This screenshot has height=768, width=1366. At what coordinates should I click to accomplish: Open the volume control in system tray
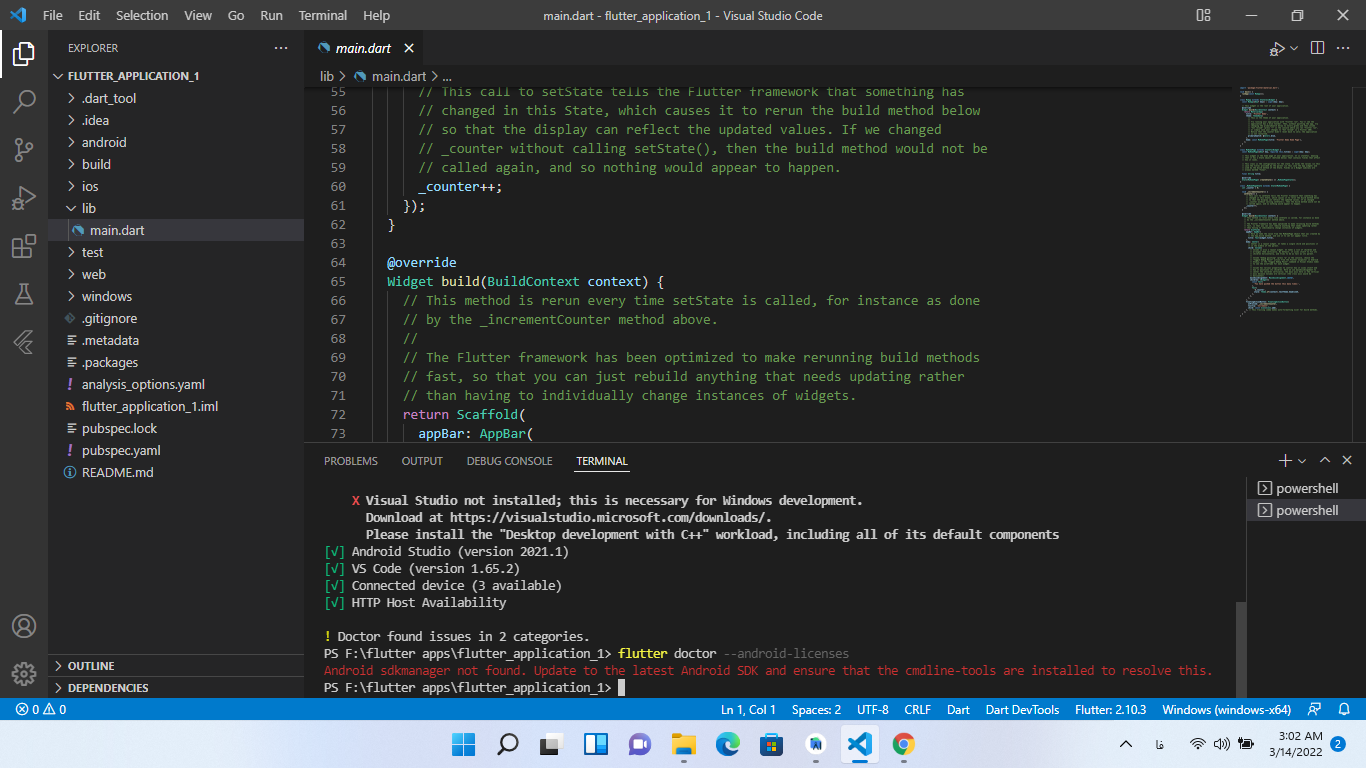tap(1221, 744)
